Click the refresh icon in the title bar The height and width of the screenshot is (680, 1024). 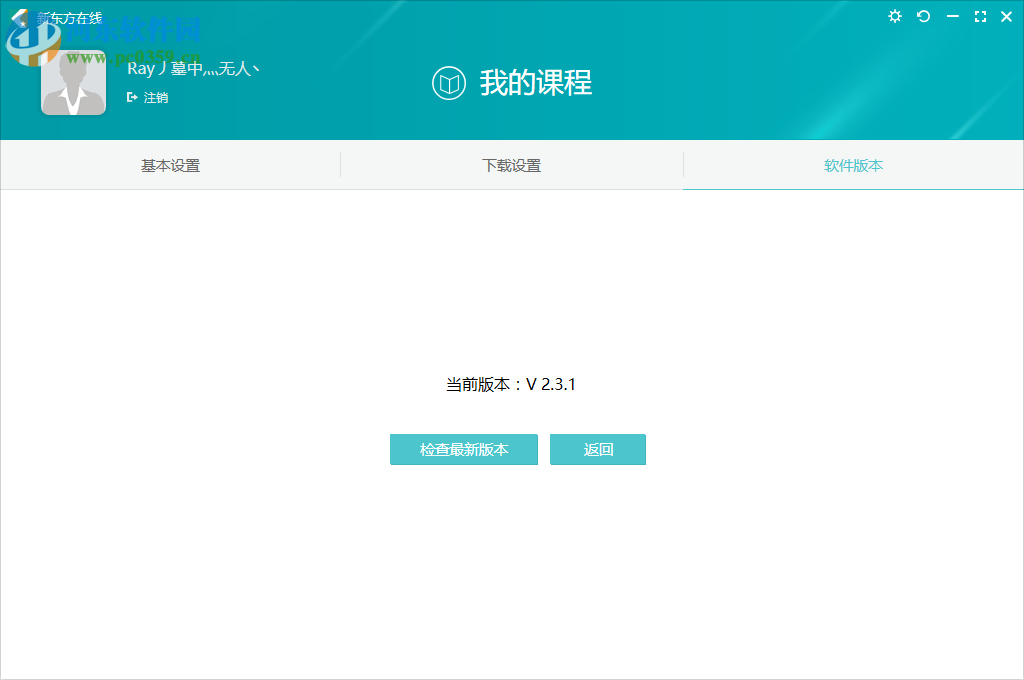[923, 17]
